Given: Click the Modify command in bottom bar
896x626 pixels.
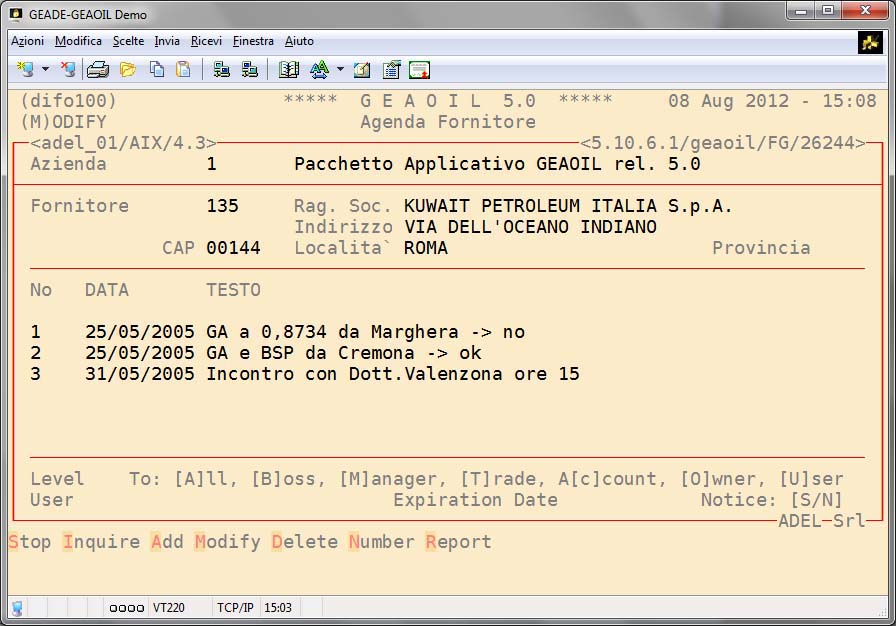Looking at the screenshot, I should [x=227, y=542].
